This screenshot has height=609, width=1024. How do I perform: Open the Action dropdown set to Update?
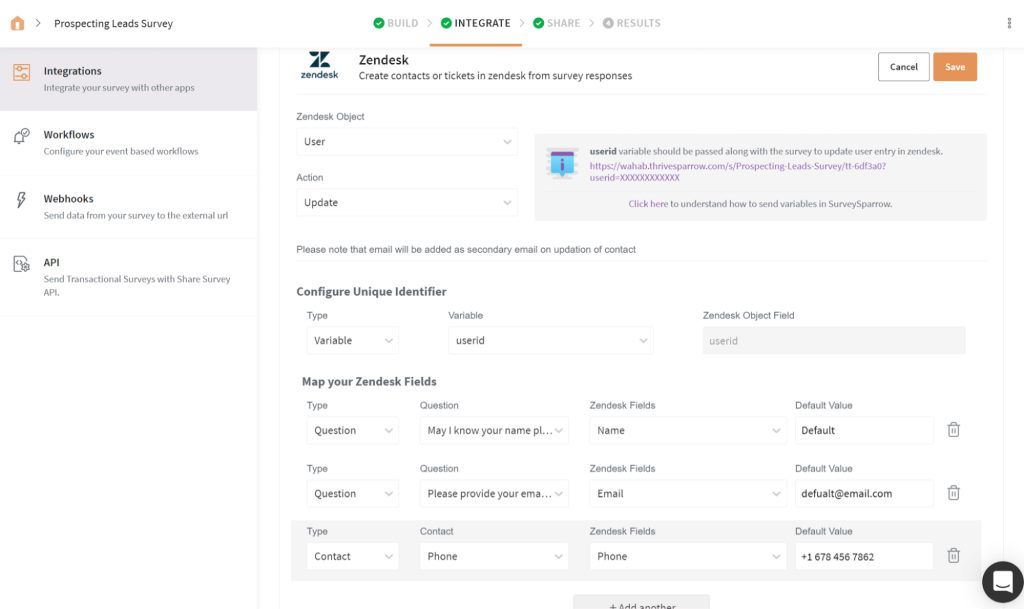(x=407, y=203)
